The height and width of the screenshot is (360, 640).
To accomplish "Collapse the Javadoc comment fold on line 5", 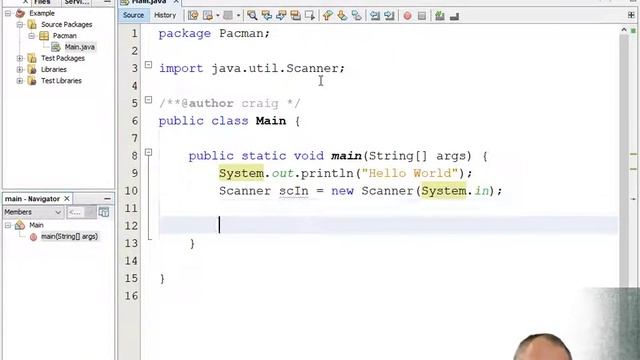I will click(x=149, y=100).
